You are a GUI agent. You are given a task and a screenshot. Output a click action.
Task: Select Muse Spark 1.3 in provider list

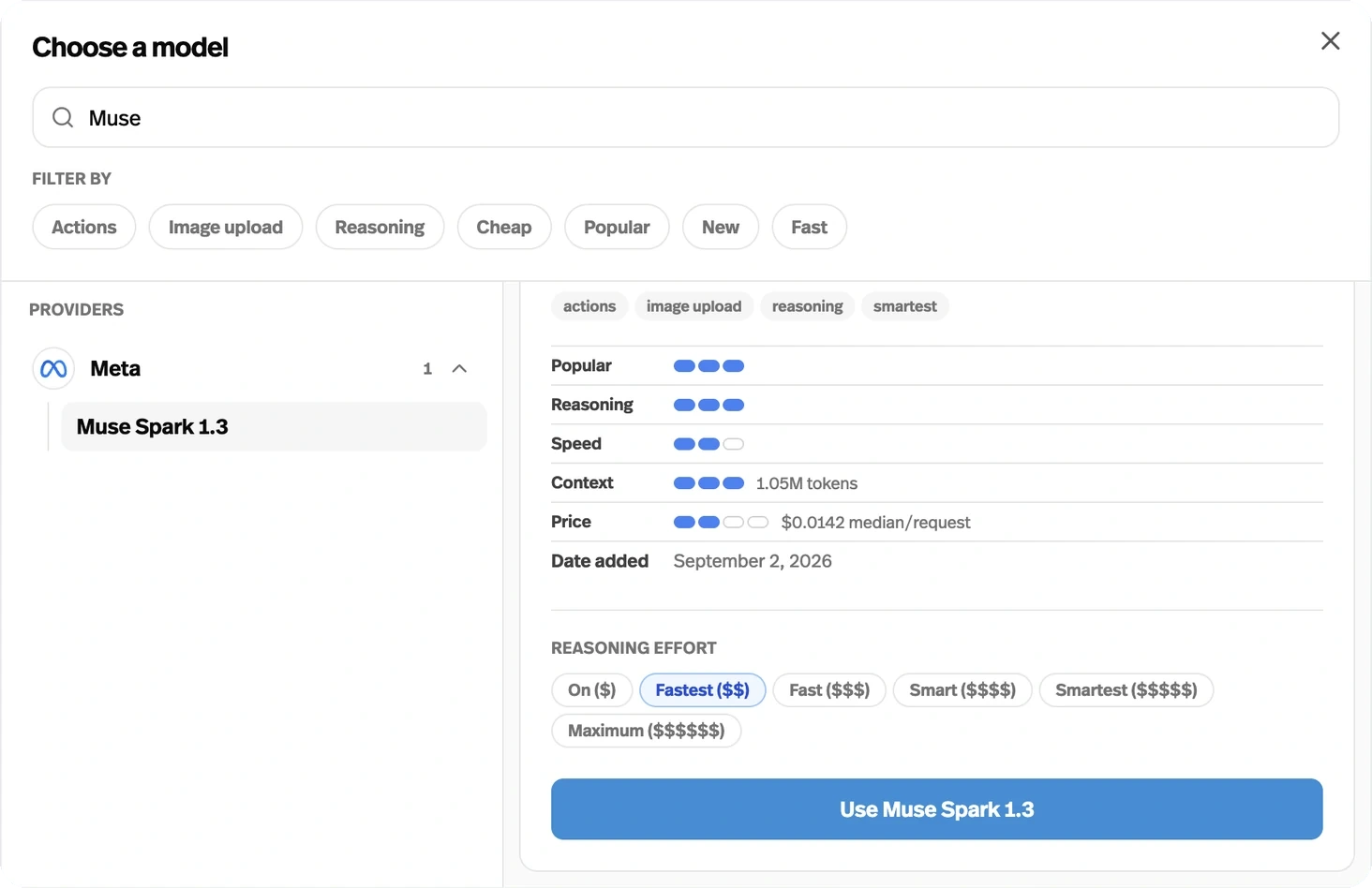pos(274,427)
